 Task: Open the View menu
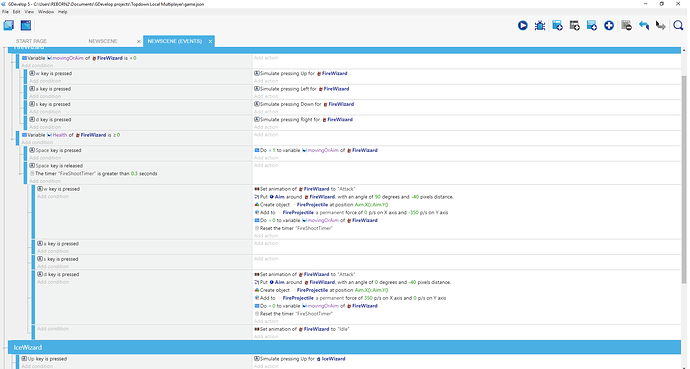pyautogui.click(x=29, y=12)
